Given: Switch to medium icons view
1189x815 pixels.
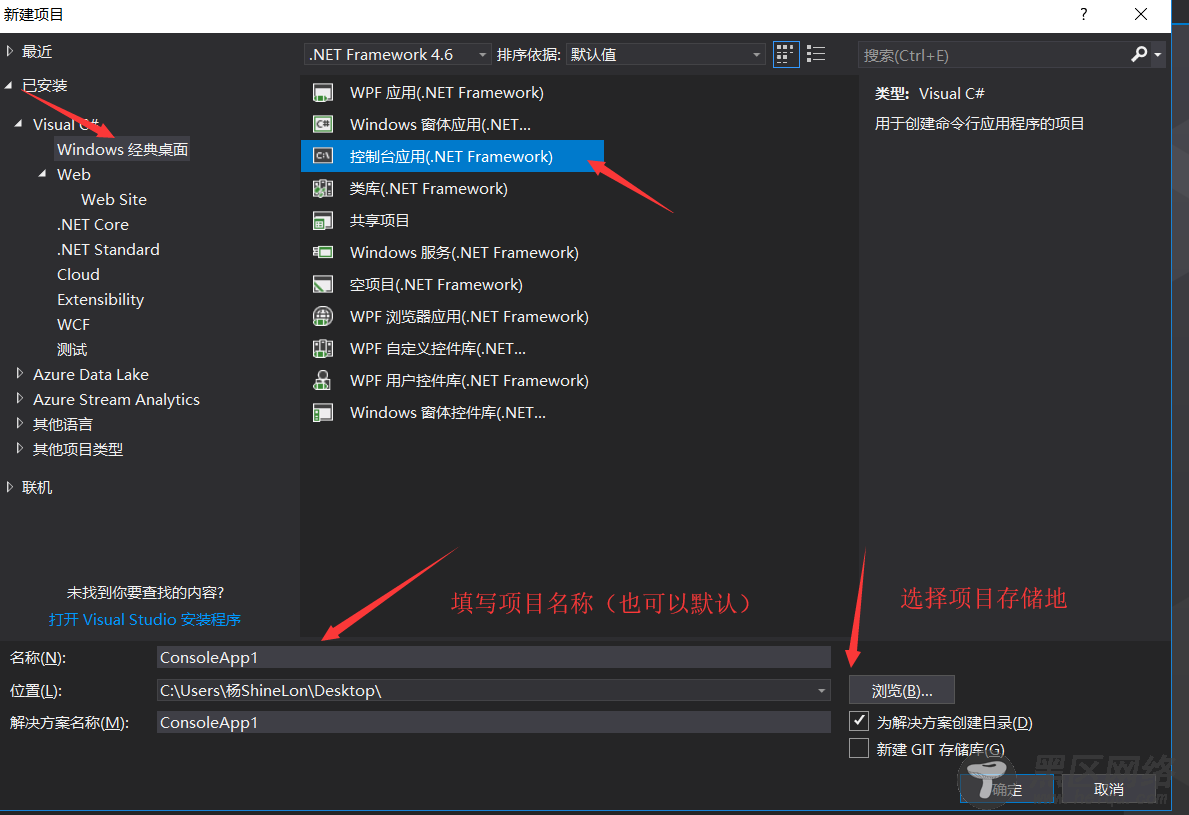Looking at the screenshot, I should point(786,55).
